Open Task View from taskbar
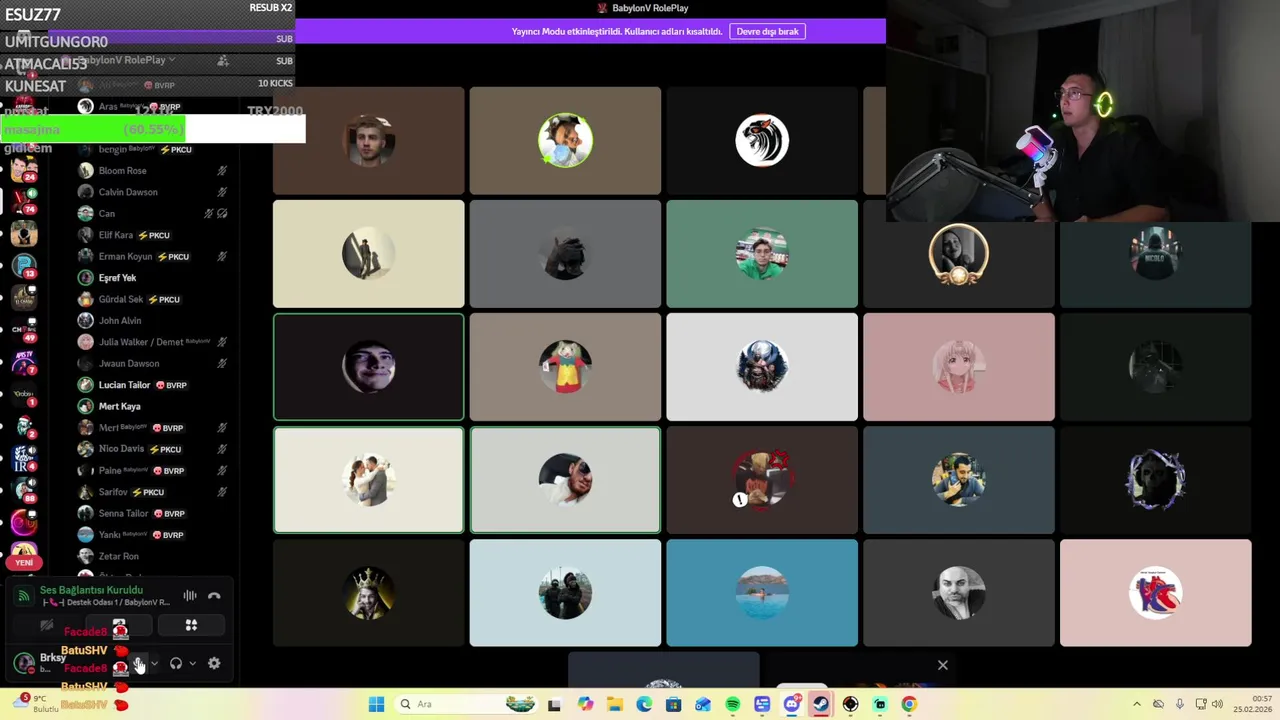The width and height of the screenshot is (1280, 720). [554, 704]
